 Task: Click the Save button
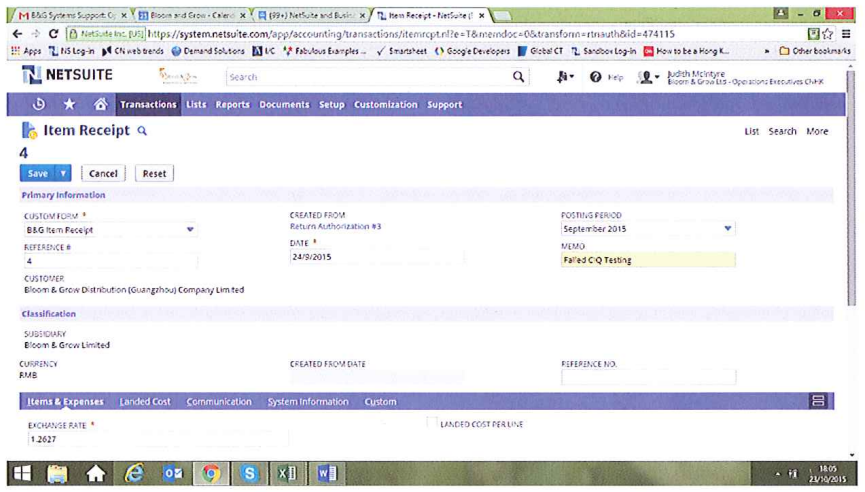[x=38, y=173]
